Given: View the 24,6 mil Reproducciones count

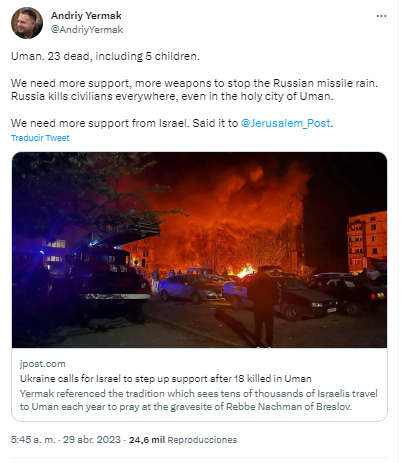Looking at the screenshot, I should pyautogui.click(x=183, y=440).
